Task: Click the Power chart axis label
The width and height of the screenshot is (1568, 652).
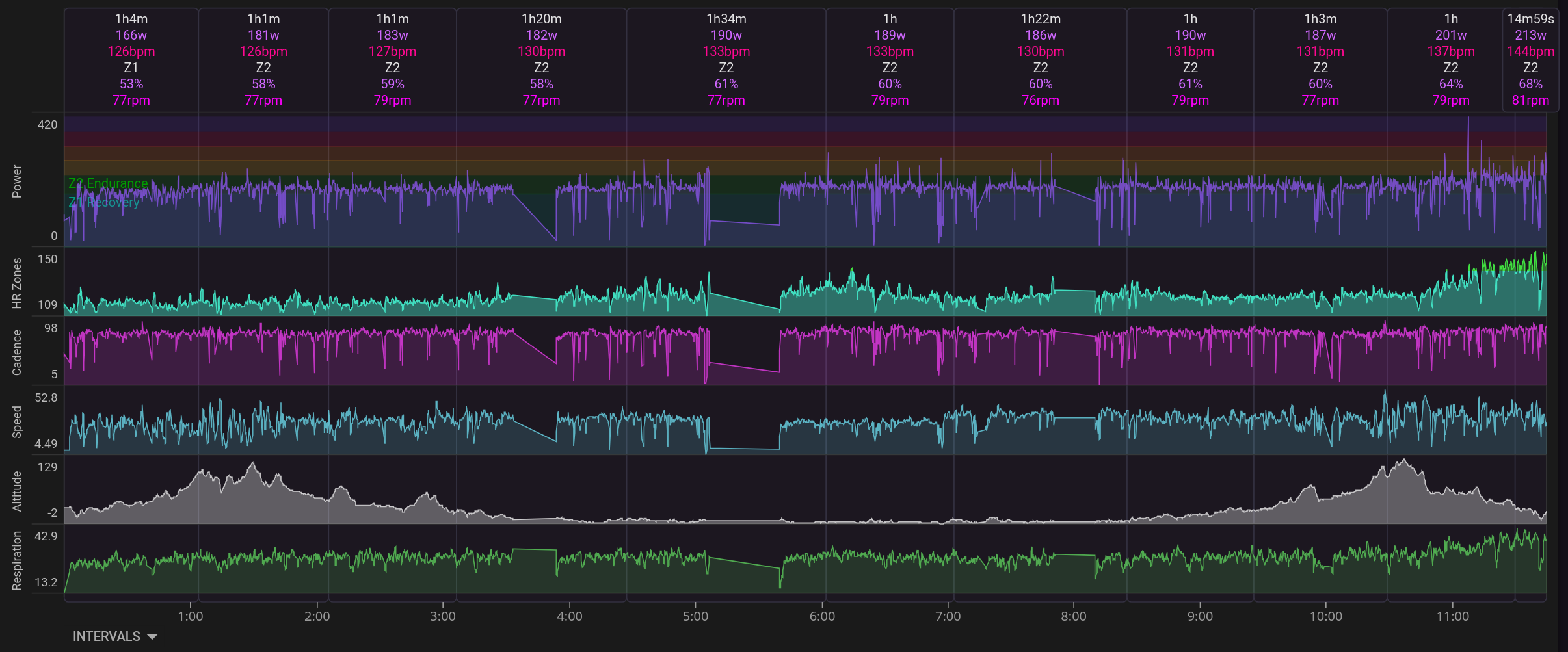Action: point(17,181)
